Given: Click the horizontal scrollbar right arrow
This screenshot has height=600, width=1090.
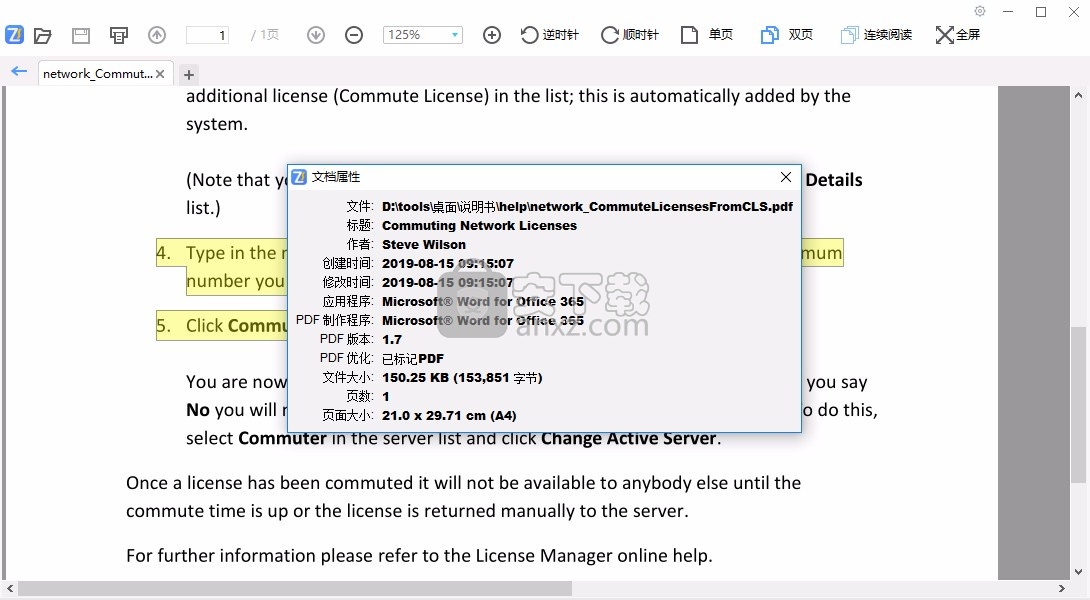Looking at the screenshot, I should coord(1061,589).
